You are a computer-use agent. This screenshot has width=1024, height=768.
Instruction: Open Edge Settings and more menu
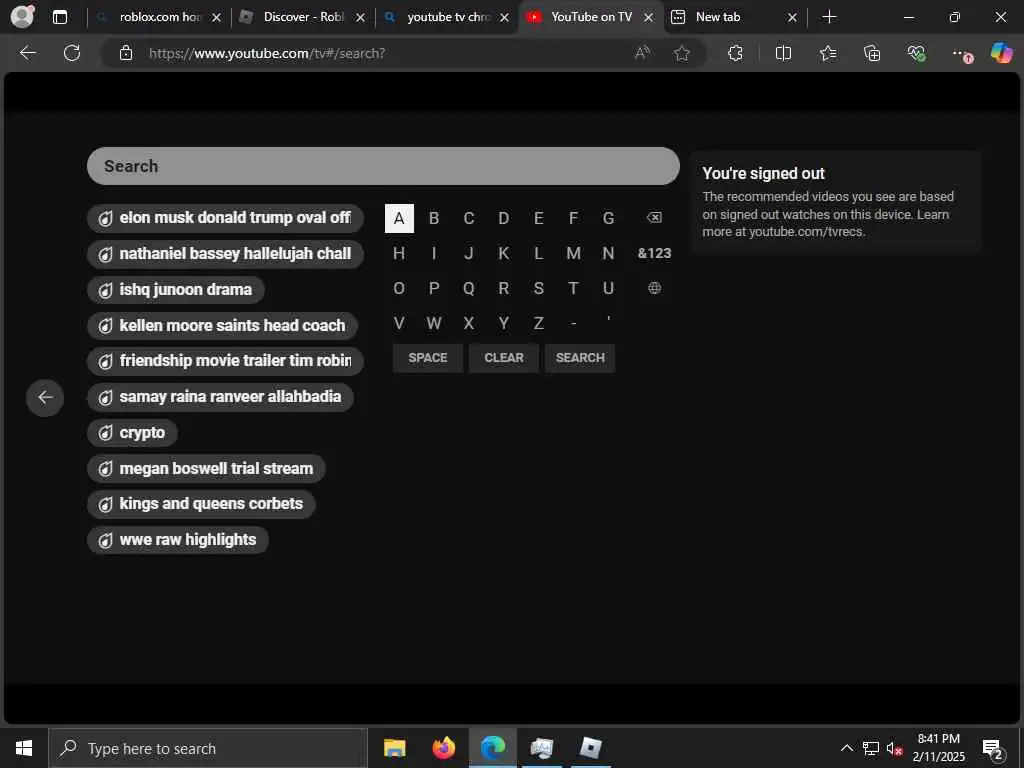(x=961, y=53)
